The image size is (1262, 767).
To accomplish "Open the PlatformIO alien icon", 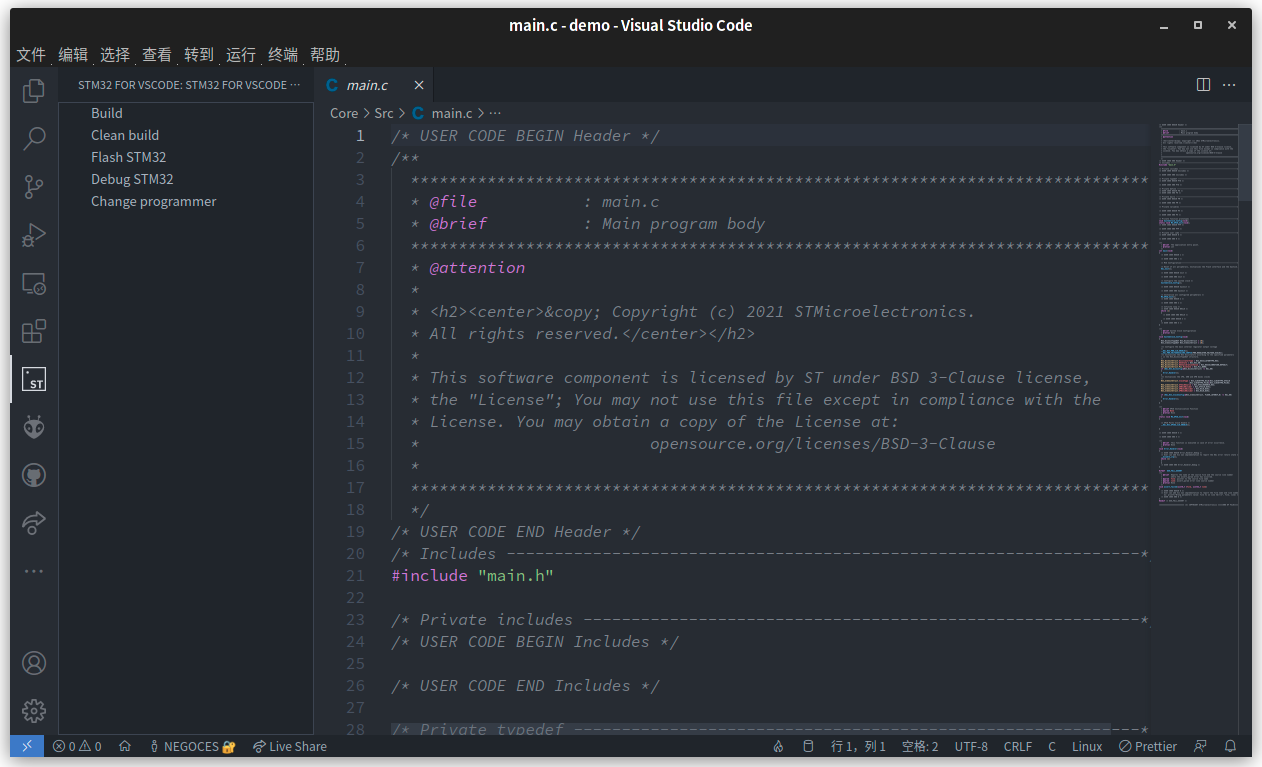I will pos(34,427).
